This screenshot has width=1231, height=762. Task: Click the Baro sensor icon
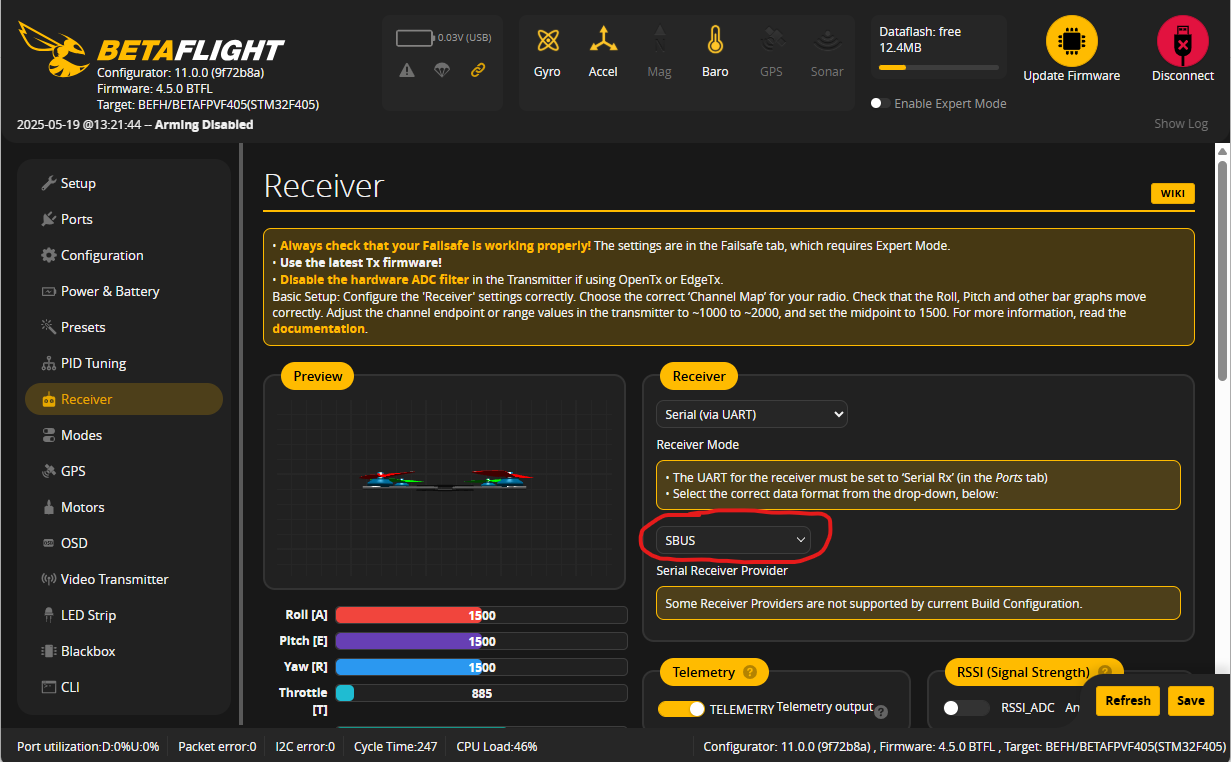[715, 41]
